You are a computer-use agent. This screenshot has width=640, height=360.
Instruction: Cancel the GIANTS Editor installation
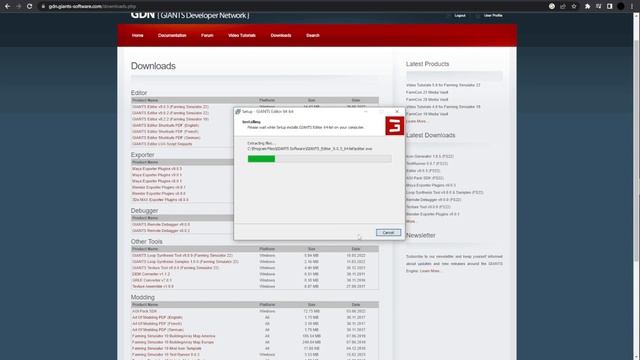(388, 233)
